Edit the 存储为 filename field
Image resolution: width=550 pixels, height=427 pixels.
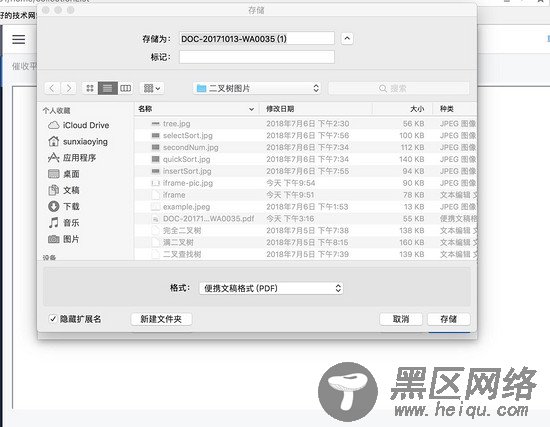pos(257,38)
